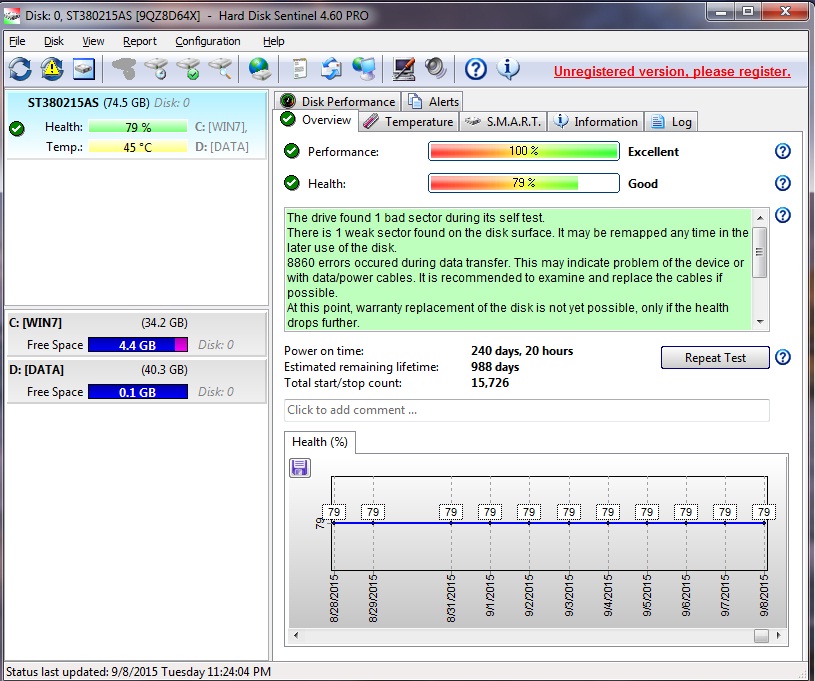Click the disk with magnifier toolbar icon

[x=220, y=69]
